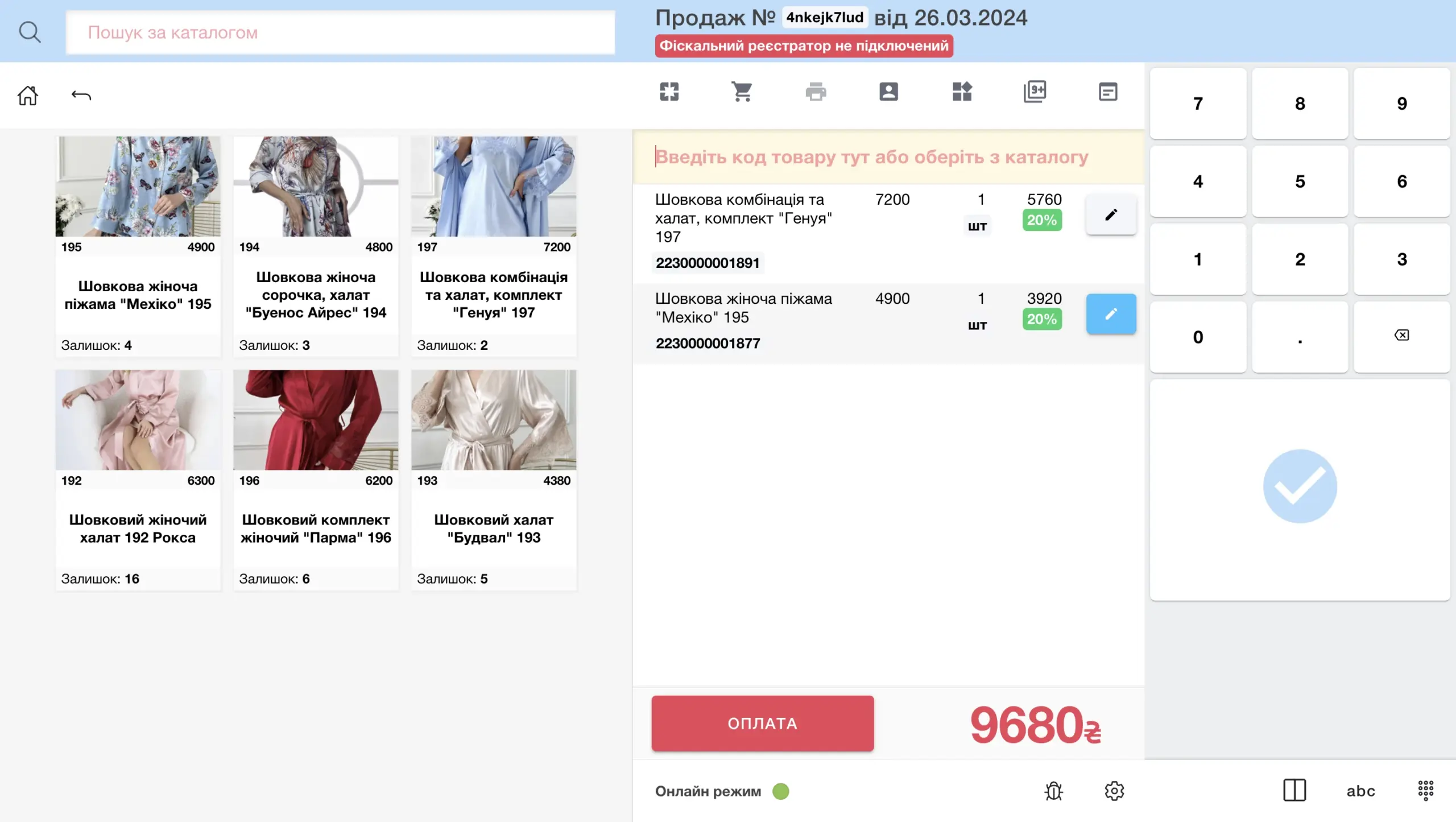Switch to abc keyboard mode

point(1360,791)
